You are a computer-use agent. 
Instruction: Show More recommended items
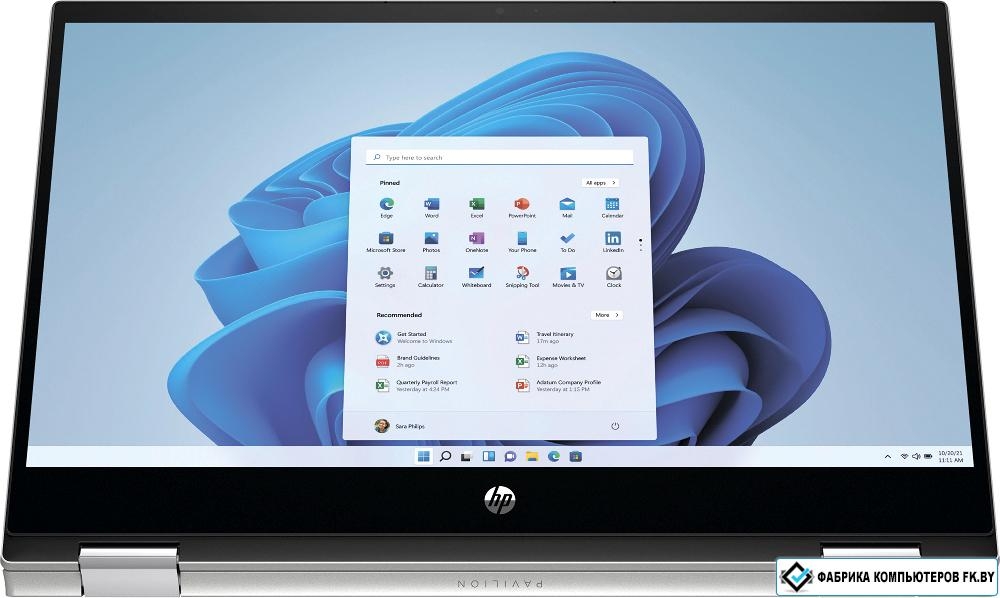click(607, 315)
